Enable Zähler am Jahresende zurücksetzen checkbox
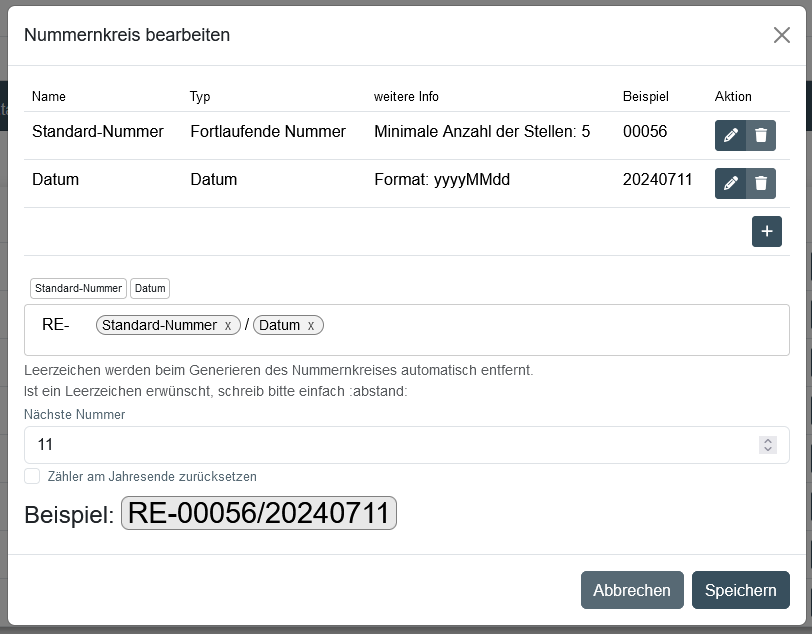 32,476
